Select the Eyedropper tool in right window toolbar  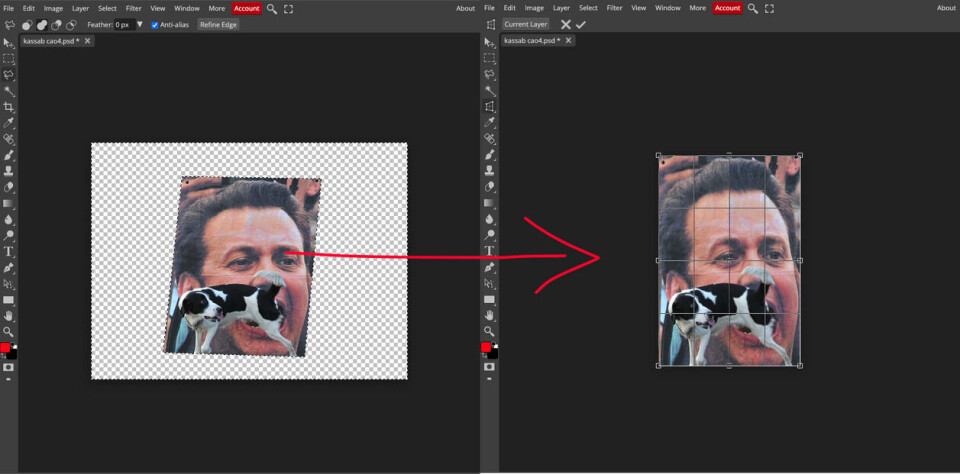[489, 123]
